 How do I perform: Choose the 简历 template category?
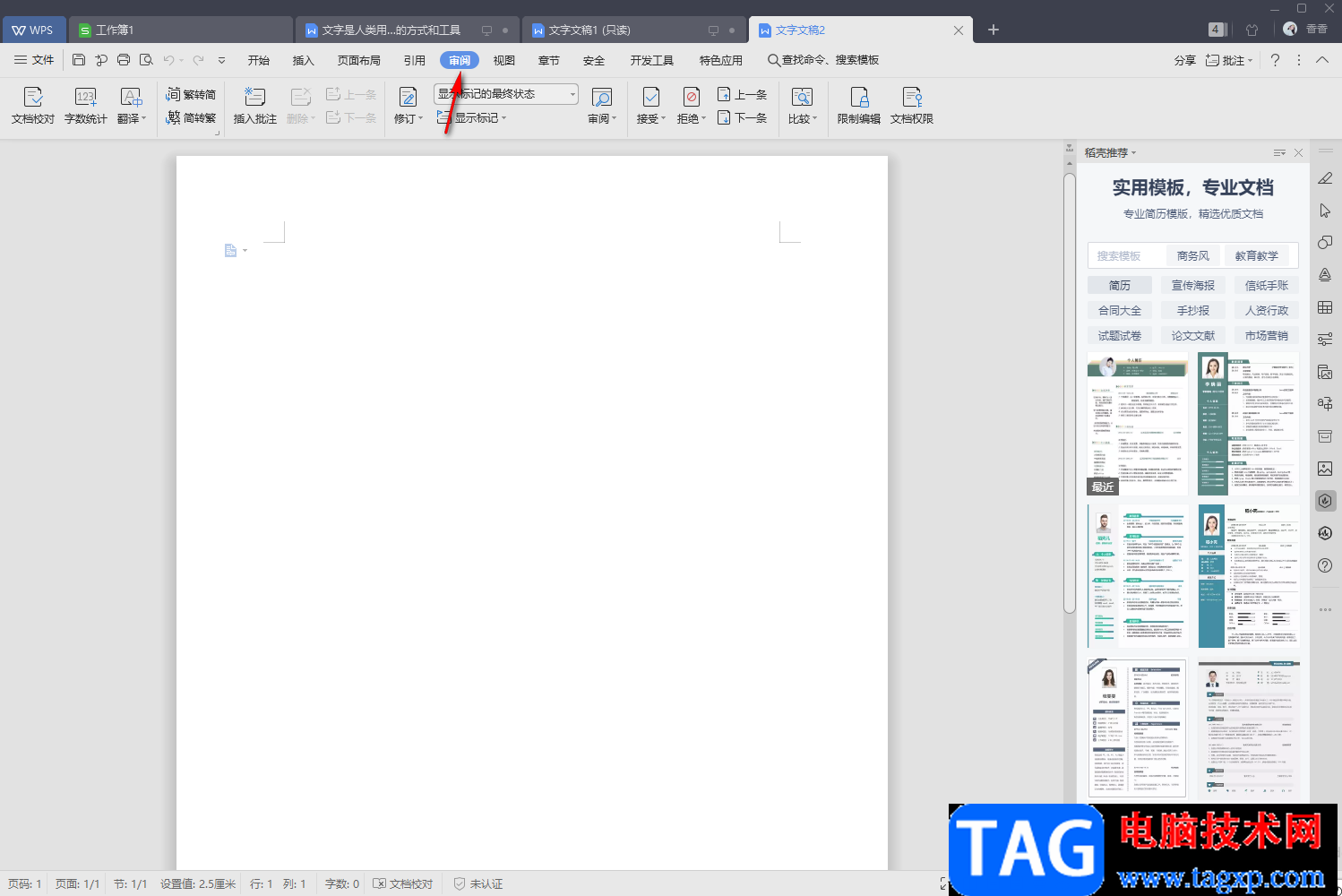tap(1120, 285)
